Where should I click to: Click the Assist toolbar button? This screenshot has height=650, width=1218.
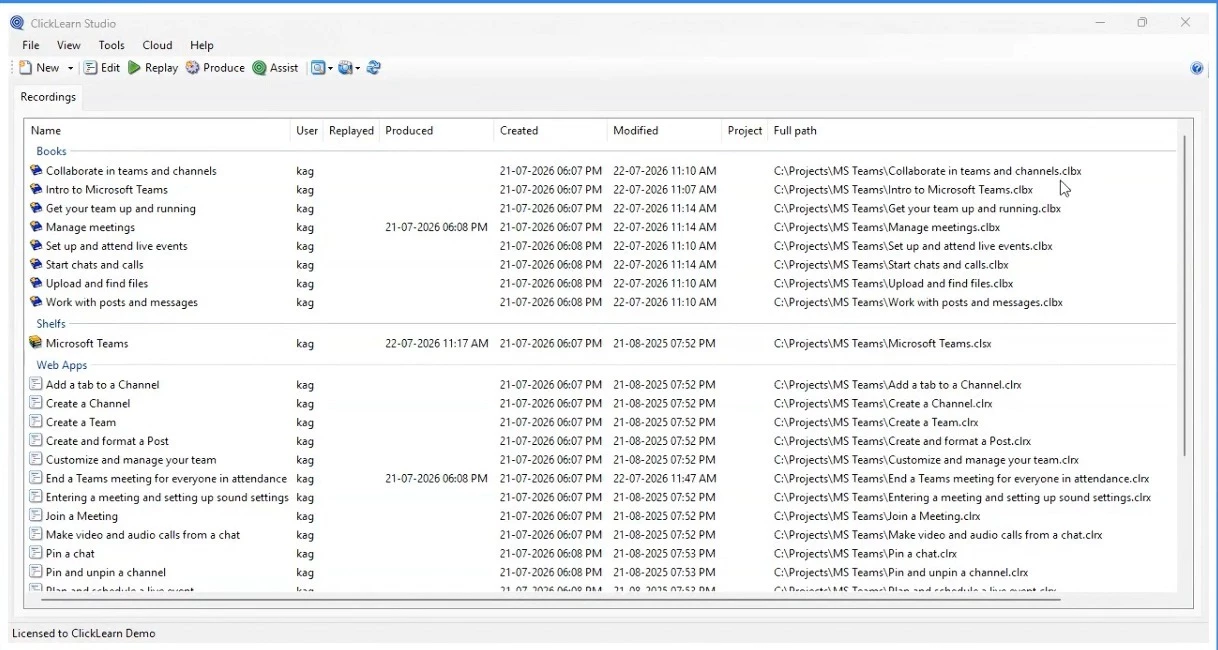(275, 68)
